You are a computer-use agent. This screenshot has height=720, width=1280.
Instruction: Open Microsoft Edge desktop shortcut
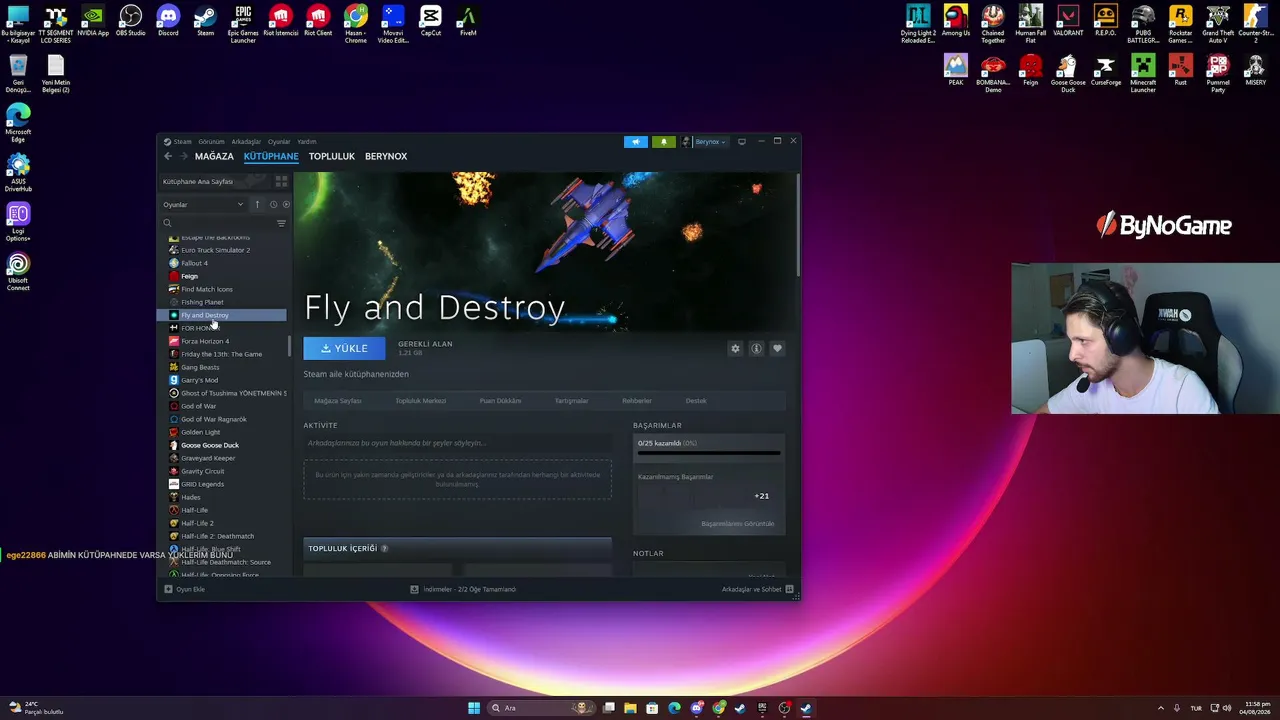click(x=18, y=123)
